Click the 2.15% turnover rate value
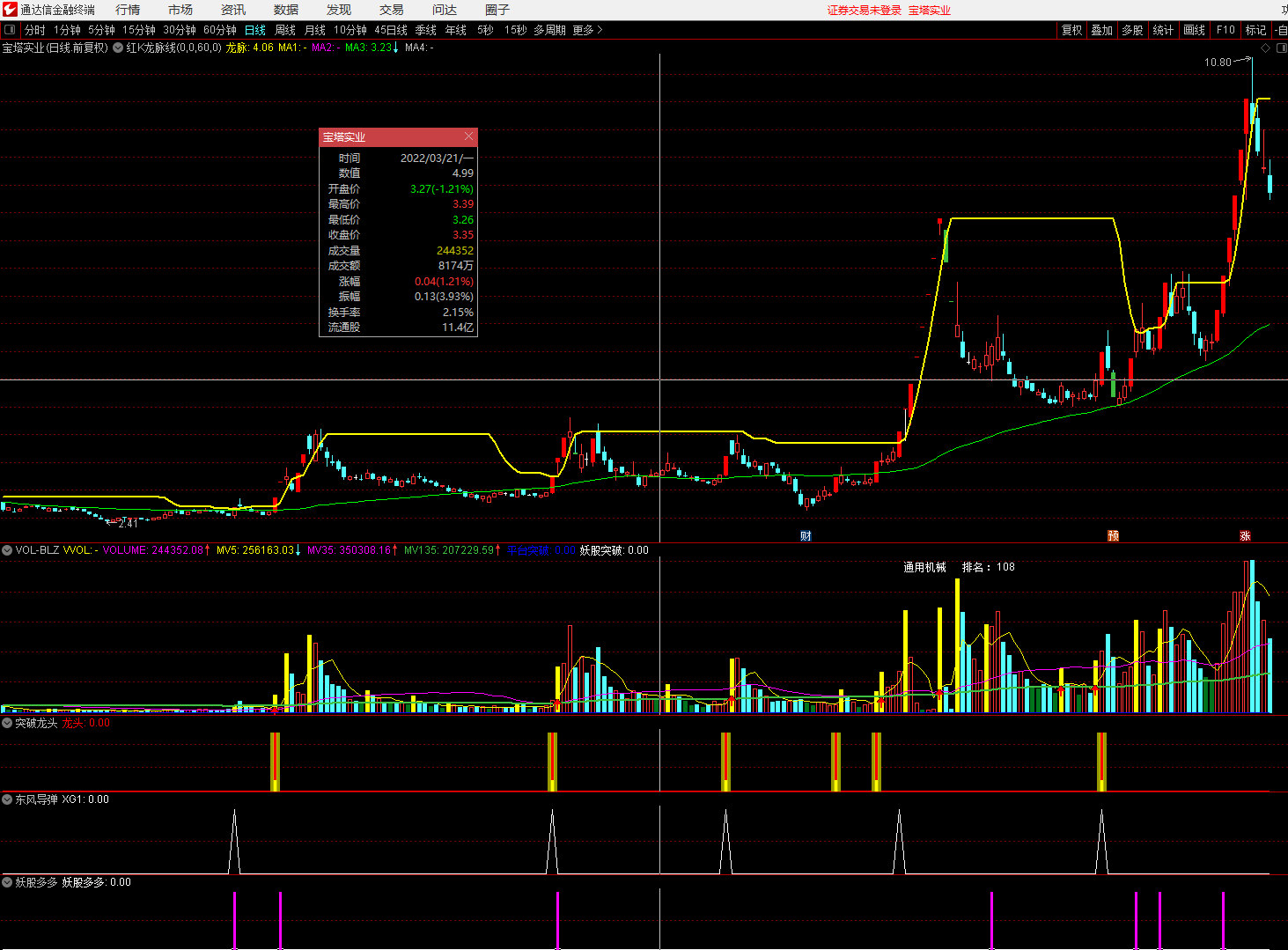Viewport: 1288px width, 950px height. click(x=458, y=313)
